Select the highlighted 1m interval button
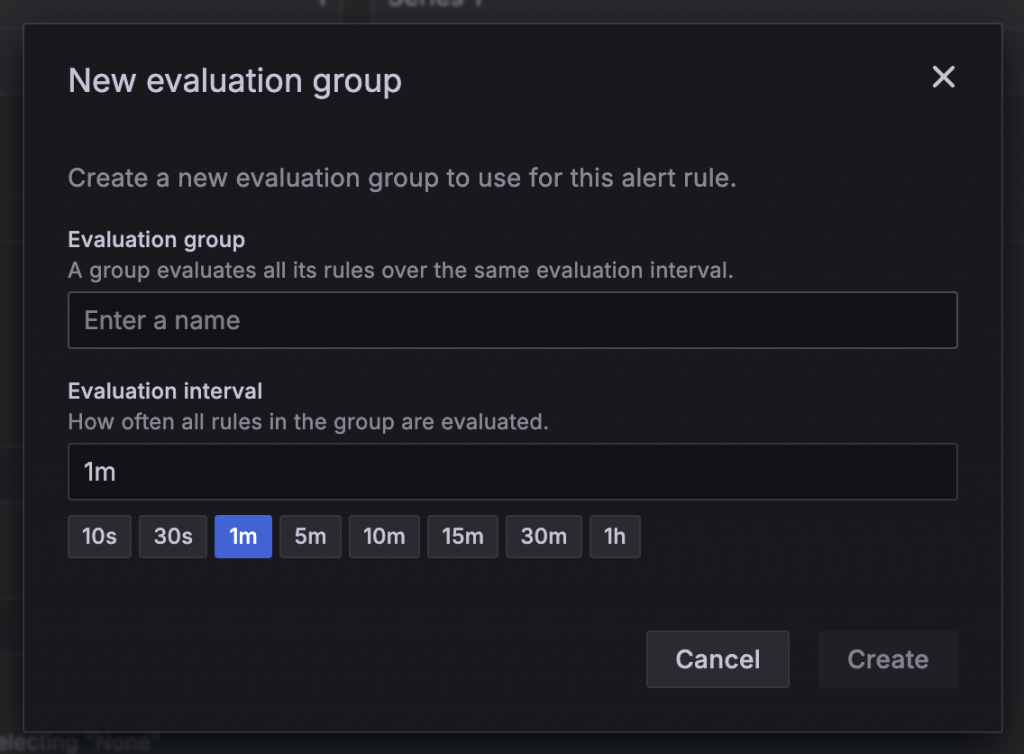 pyautogui.click(x=243, y=537)
